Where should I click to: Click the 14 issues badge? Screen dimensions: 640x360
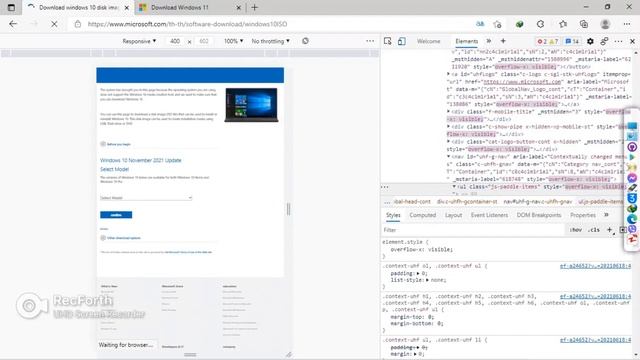click(x=572, y=41)
